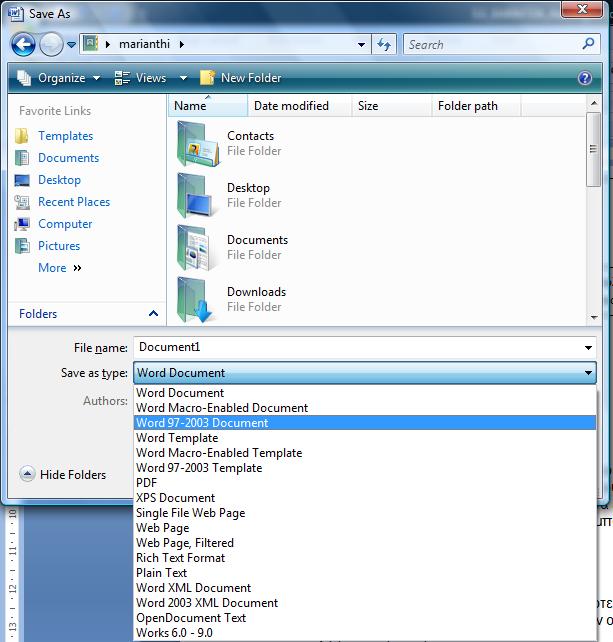Create a New Folder
Image resolution: width=613 pixels, height=642 pixels.
tap(240, 78)
